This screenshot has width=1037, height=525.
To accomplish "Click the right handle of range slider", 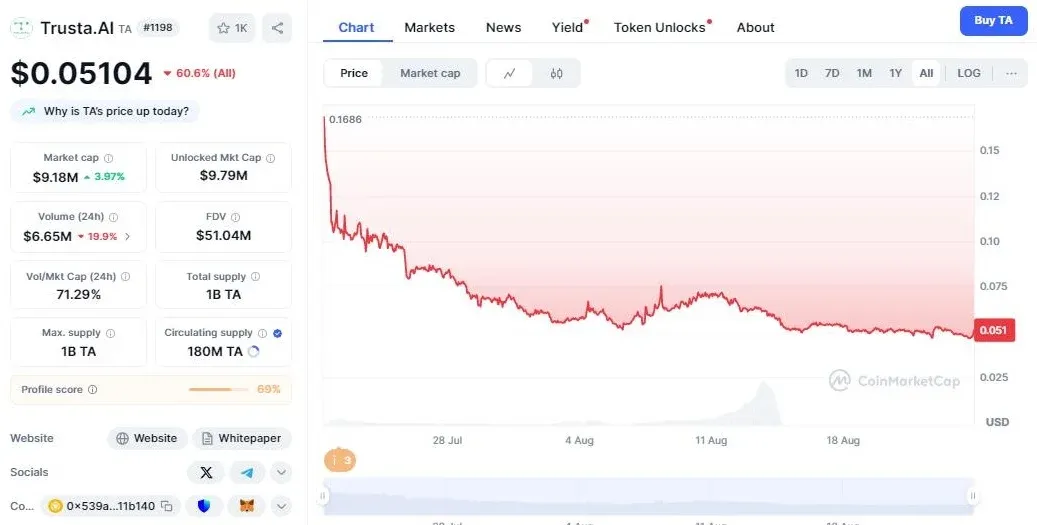I will point(972,495).
